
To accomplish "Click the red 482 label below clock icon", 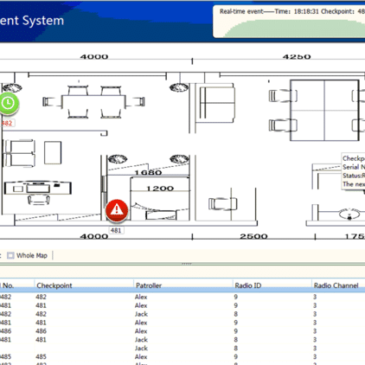I will coord(7,123).
